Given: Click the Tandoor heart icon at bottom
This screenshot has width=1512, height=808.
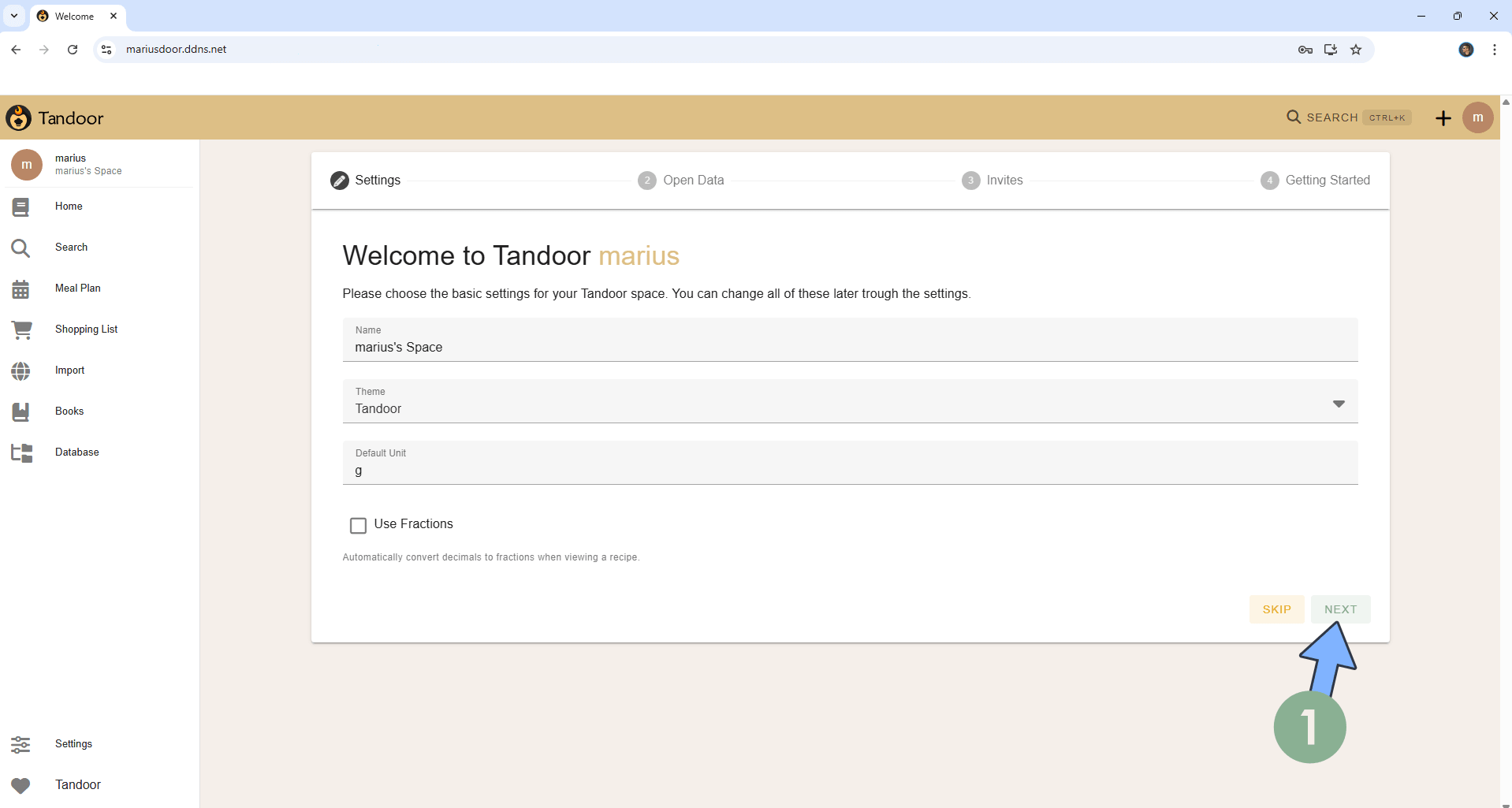Looking at the screenshot, I should point(21,785).
